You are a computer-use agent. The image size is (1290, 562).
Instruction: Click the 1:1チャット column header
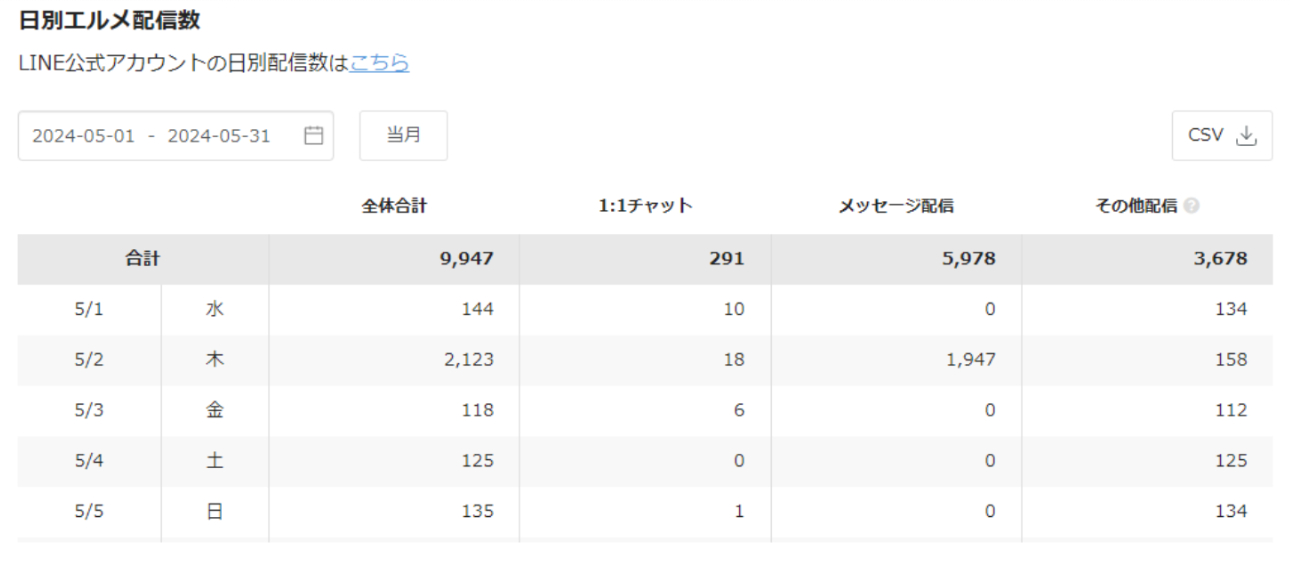pyautogui.click(x=645, y=206)
